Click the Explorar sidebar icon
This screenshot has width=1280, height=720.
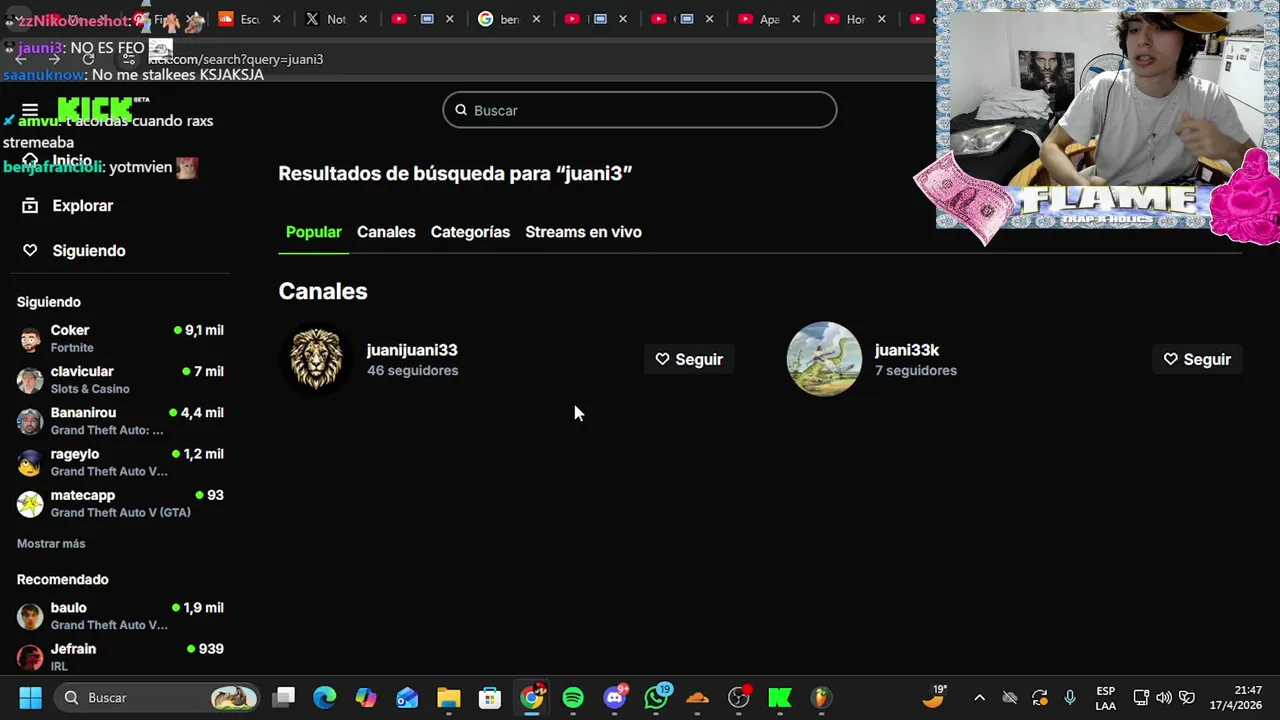point(30,205)
